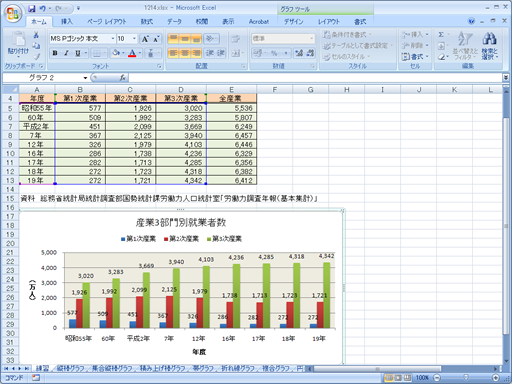This screenshot has width=512, height=384.
Task: Click the zoom slider in status bar
Action: click(466, 378)
